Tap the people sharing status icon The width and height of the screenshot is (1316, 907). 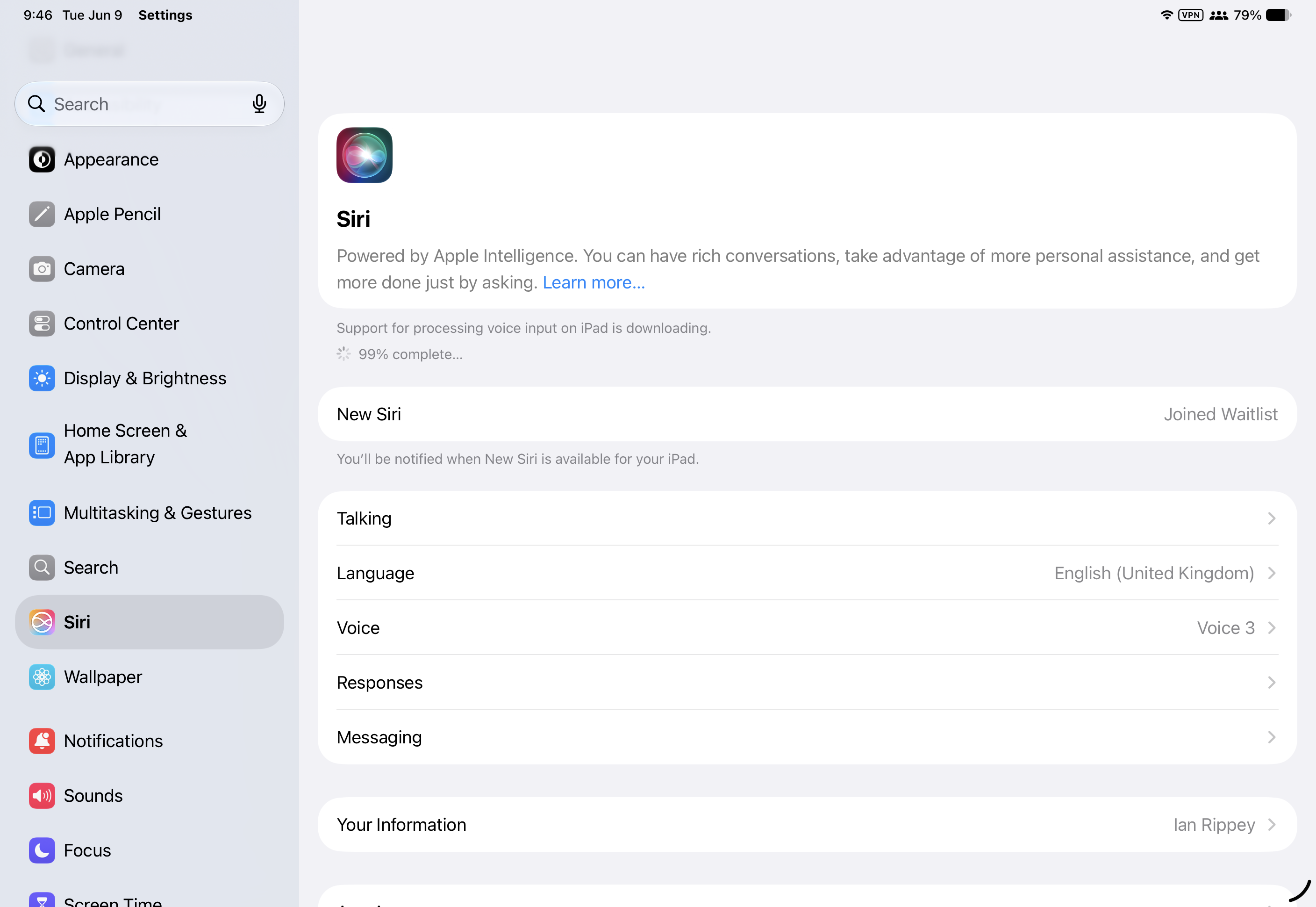tap(1219, 15)
